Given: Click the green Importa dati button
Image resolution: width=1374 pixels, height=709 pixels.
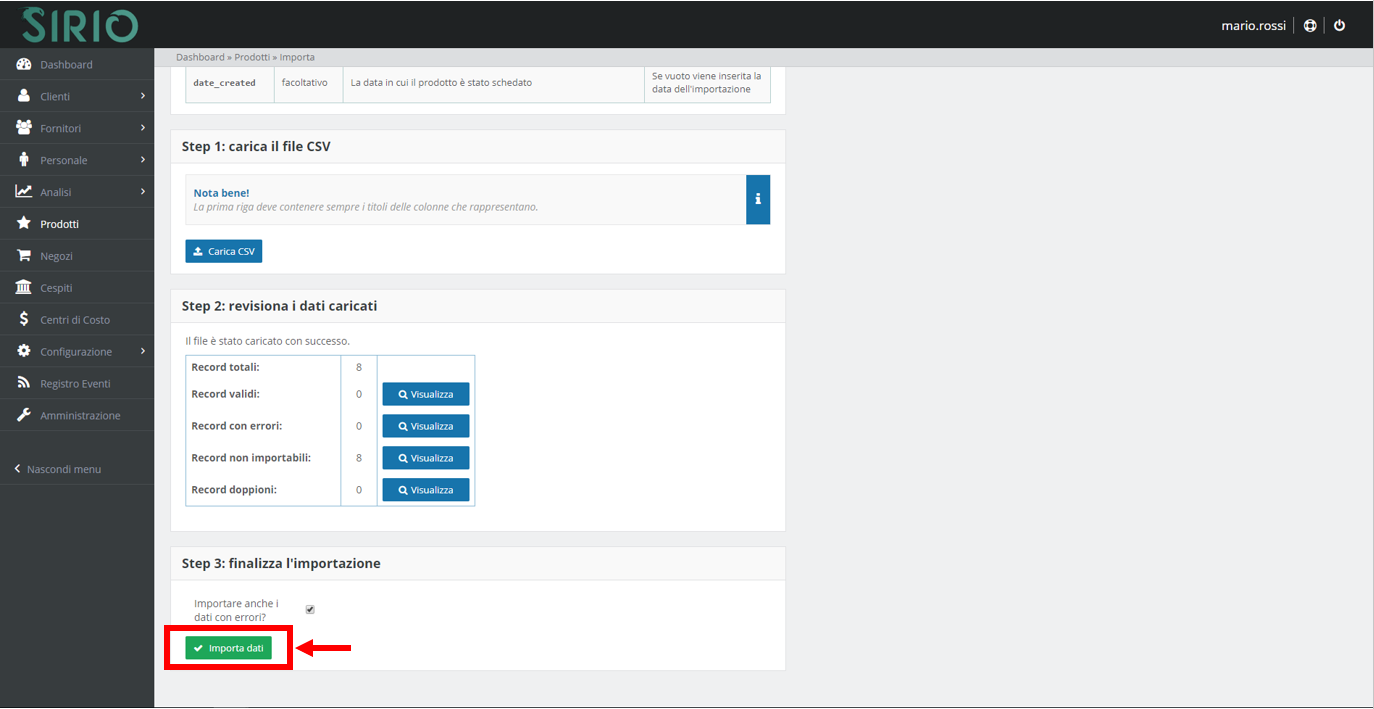Looking at the screenshot, I should [228, 648].
